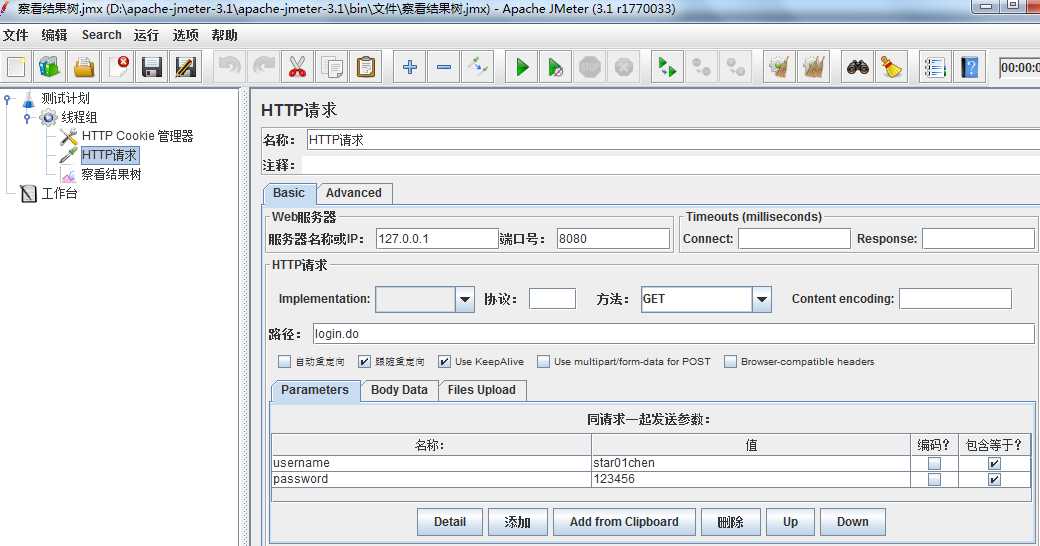Screen dimensions: 1040x546
Task: Open the Search menu
Action: 101,35
